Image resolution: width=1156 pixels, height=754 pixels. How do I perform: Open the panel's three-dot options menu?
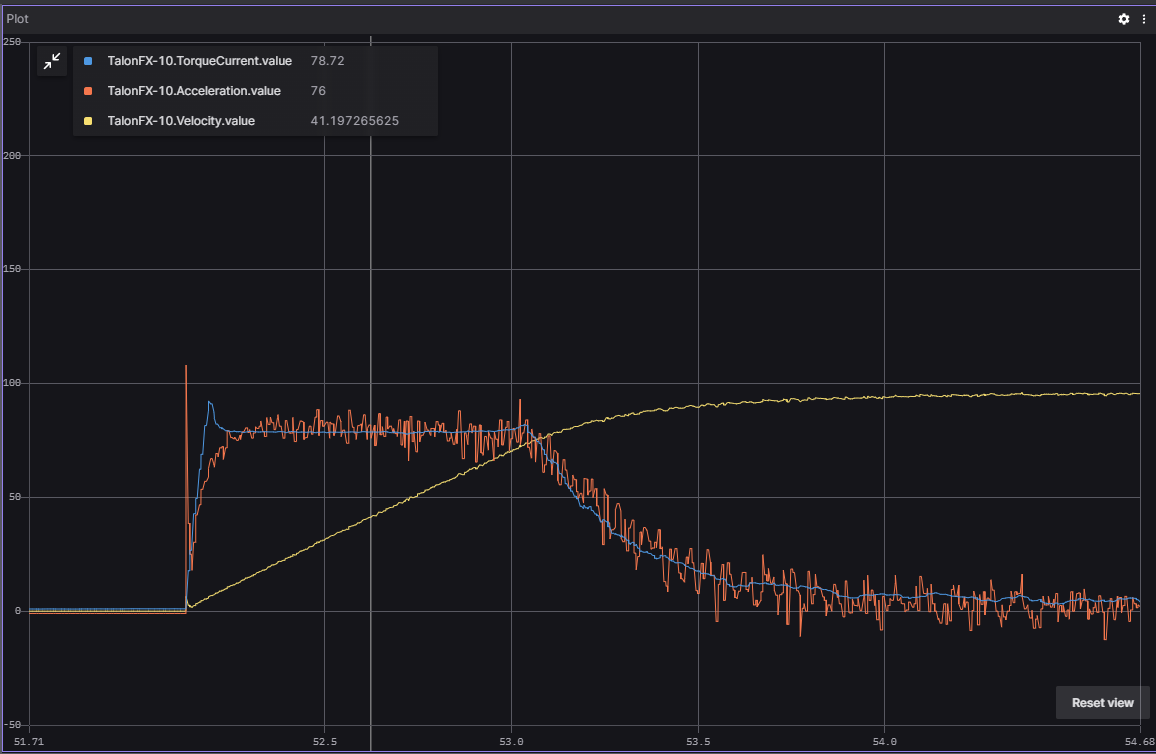pos(1144,19)
